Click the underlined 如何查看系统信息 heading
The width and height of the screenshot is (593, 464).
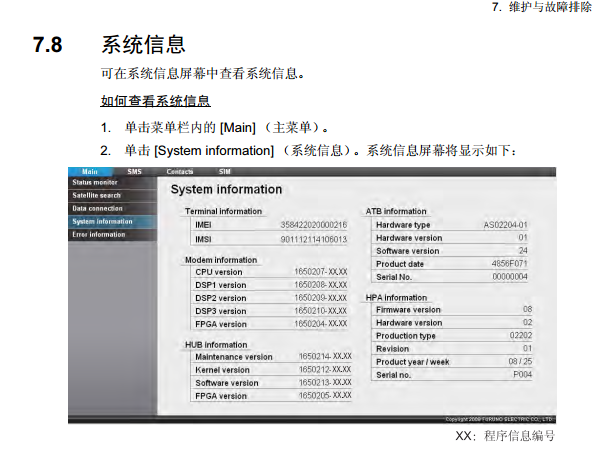coord(155,101)
